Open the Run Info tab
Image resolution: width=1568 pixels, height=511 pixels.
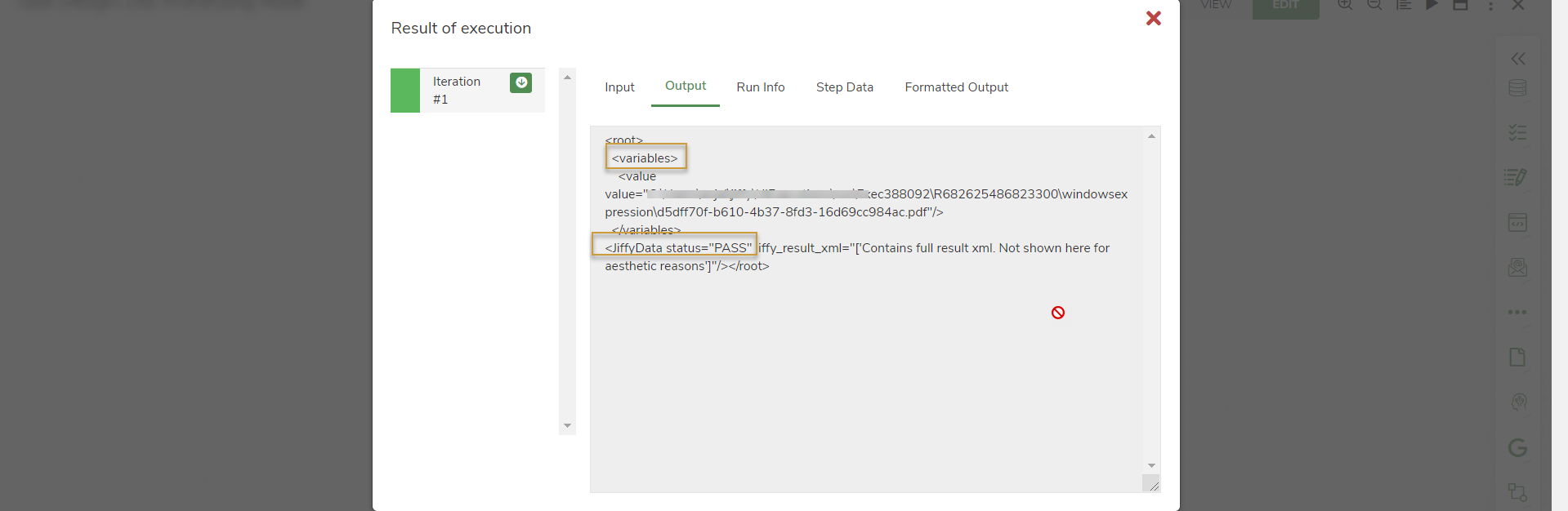tap(761, 87)
